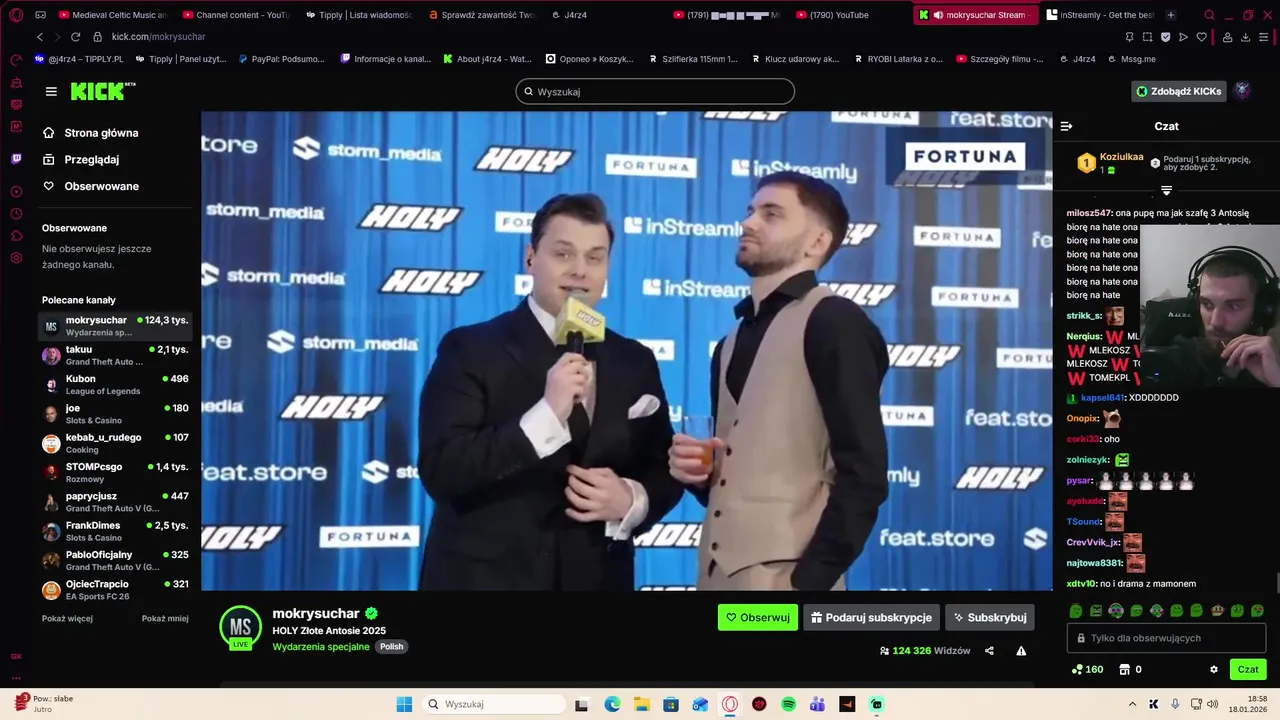Open Wydarzenia specjalne category link
This screenshot has height=720, width=1280.
(321, 646)
